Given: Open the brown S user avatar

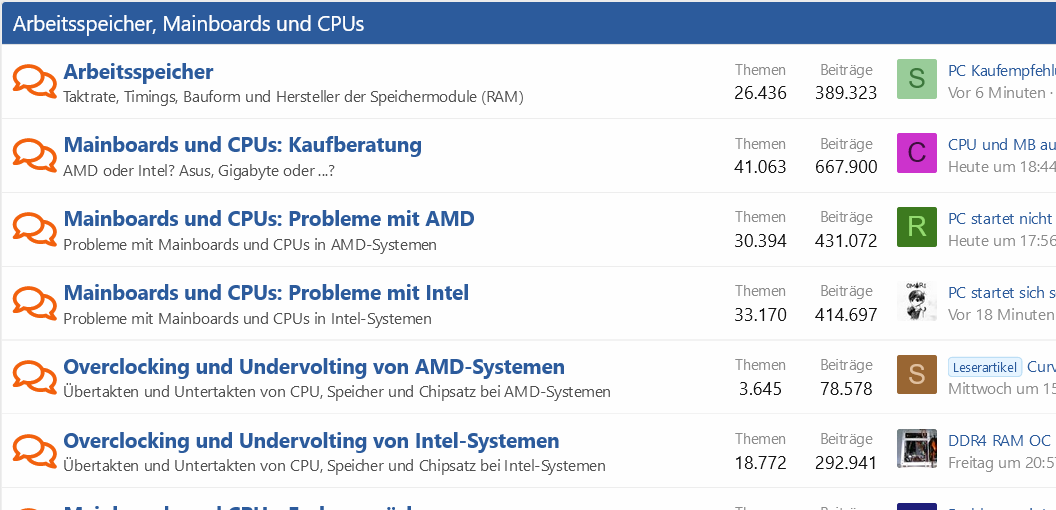Looking at the screenshot, I should coord(917,375).
